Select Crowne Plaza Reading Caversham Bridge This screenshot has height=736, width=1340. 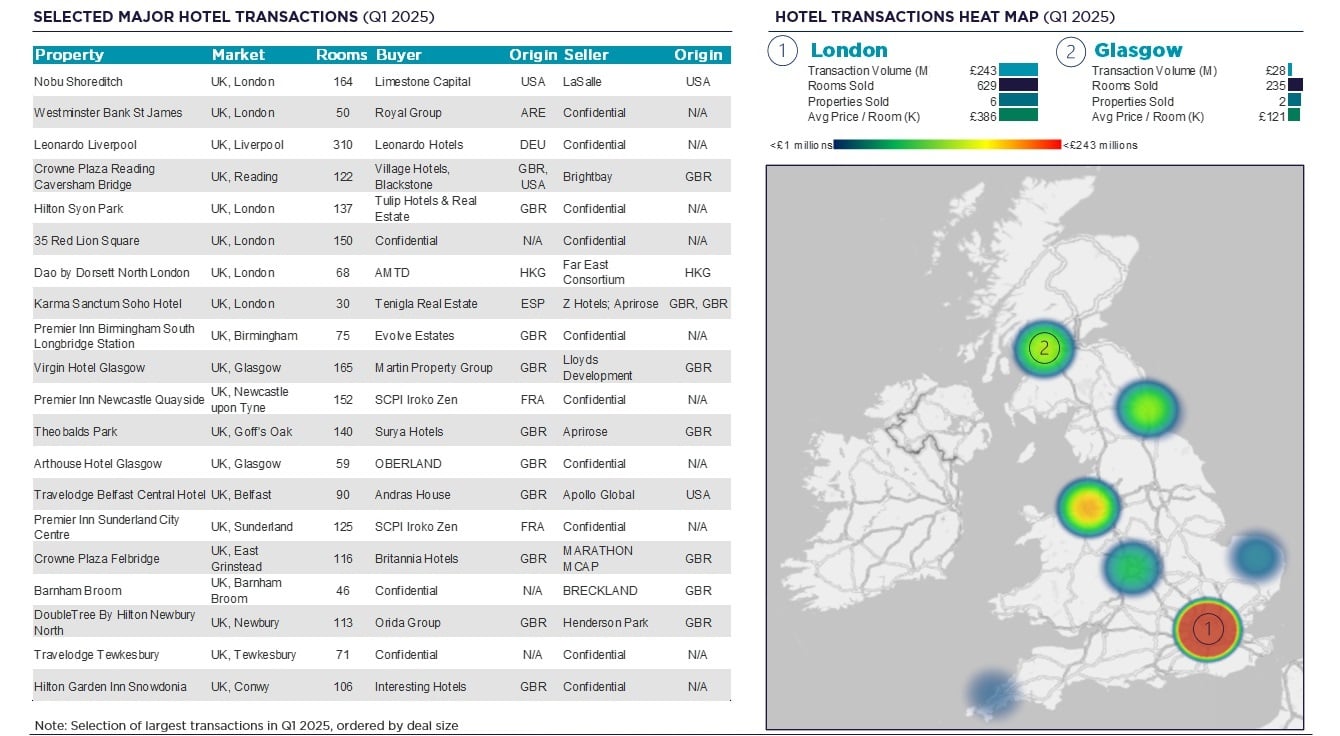95,177
